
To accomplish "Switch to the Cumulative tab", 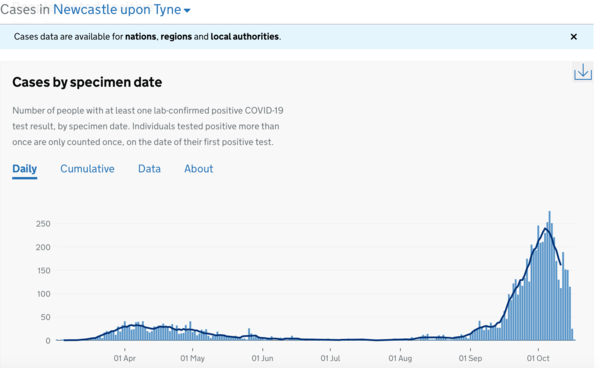I will 87,169.
